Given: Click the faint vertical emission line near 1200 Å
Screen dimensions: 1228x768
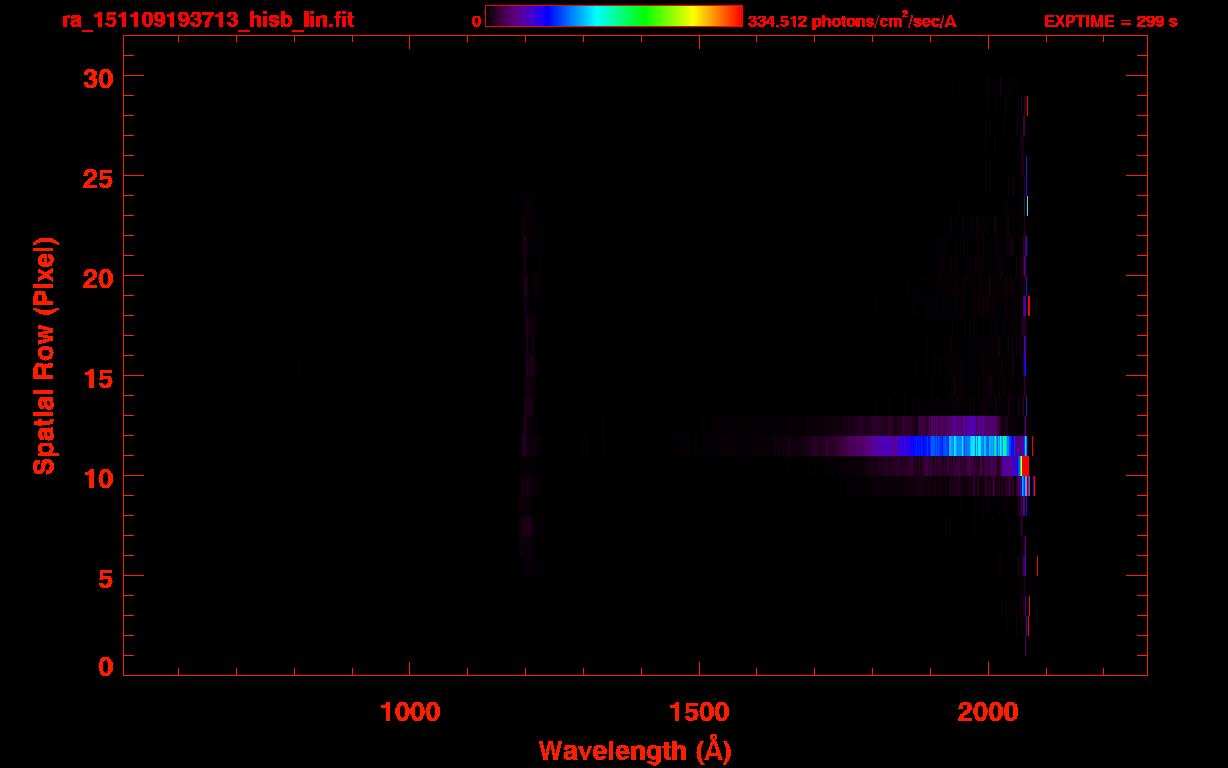Looking at the screenshot, I should click(528, 400).
